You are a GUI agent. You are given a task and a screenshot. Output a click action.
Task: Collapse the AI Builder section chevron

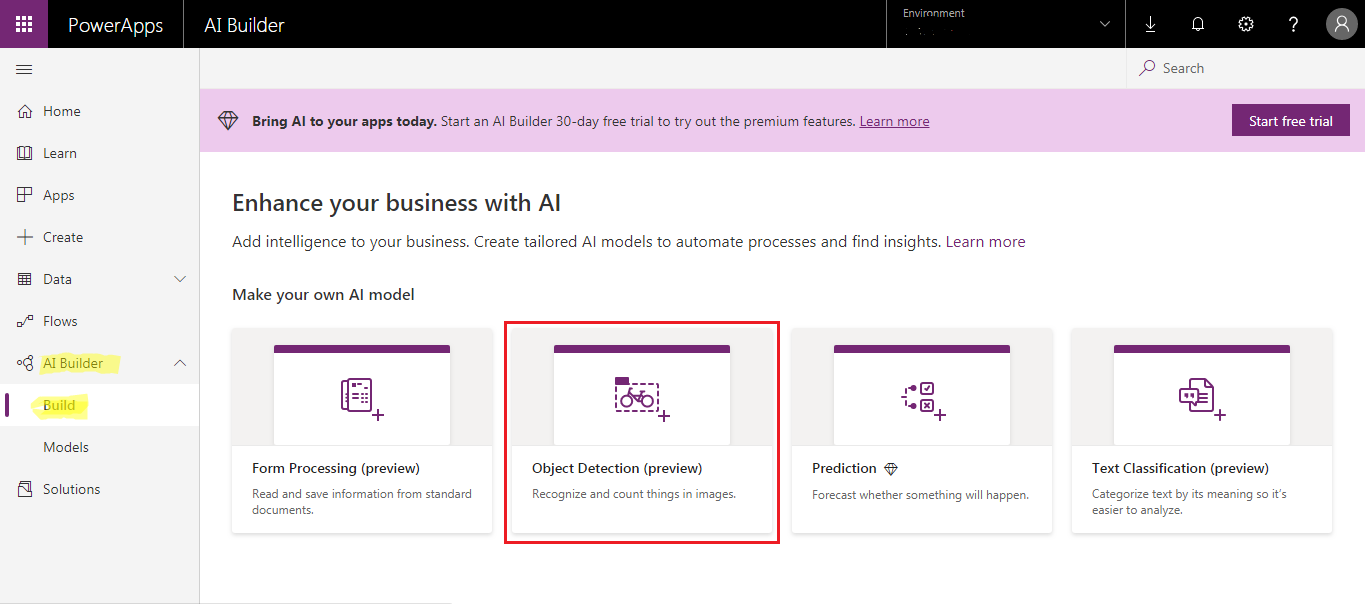(x=180, y=363)
